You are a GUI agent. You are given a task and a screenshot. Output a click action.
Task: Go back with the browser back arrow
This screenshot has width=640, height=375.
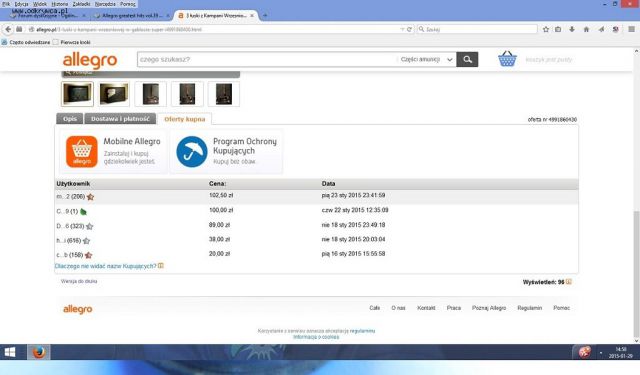[x=8, y=29]
